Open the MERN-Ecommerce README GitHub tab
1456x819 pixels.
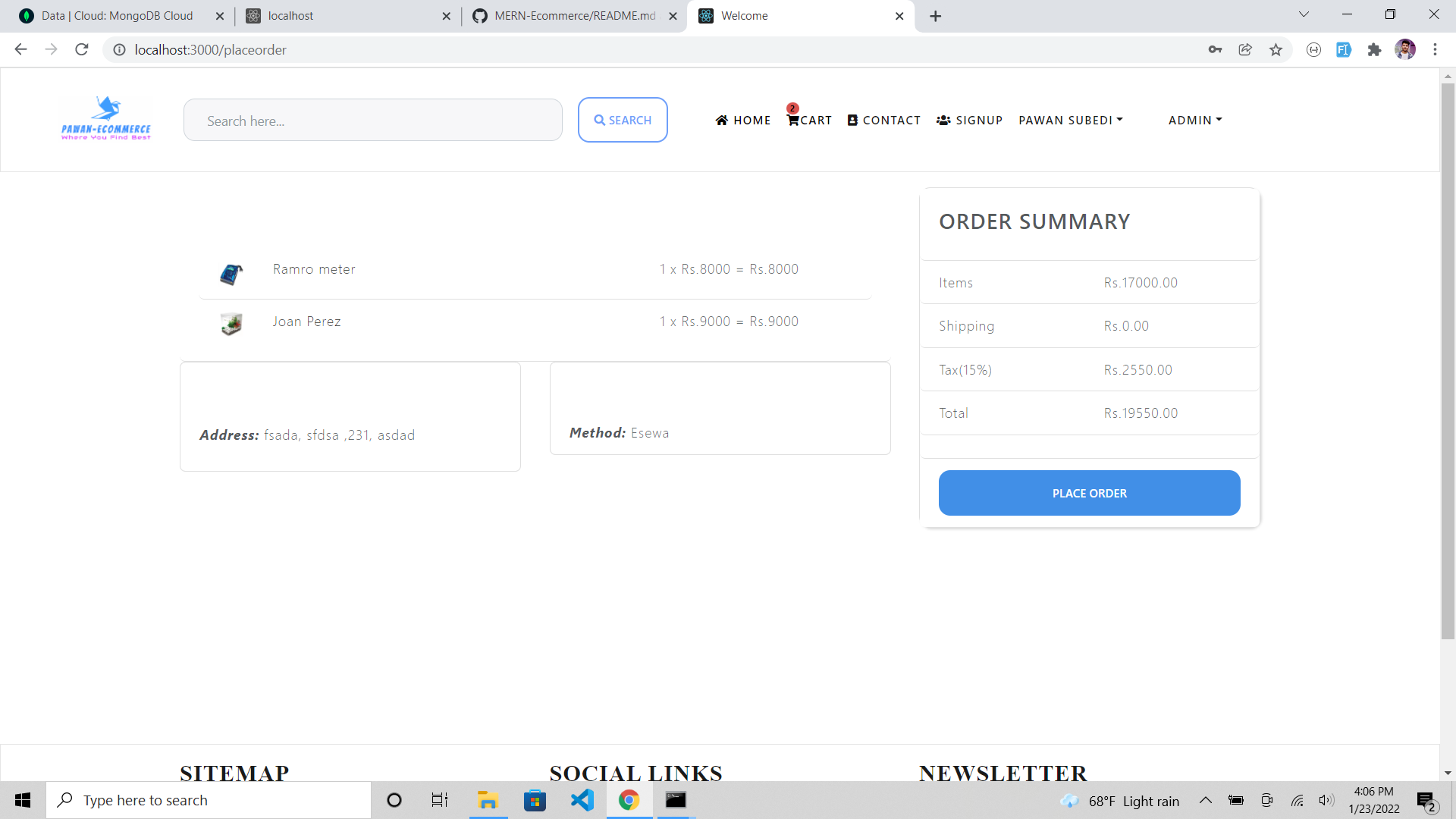574,15
